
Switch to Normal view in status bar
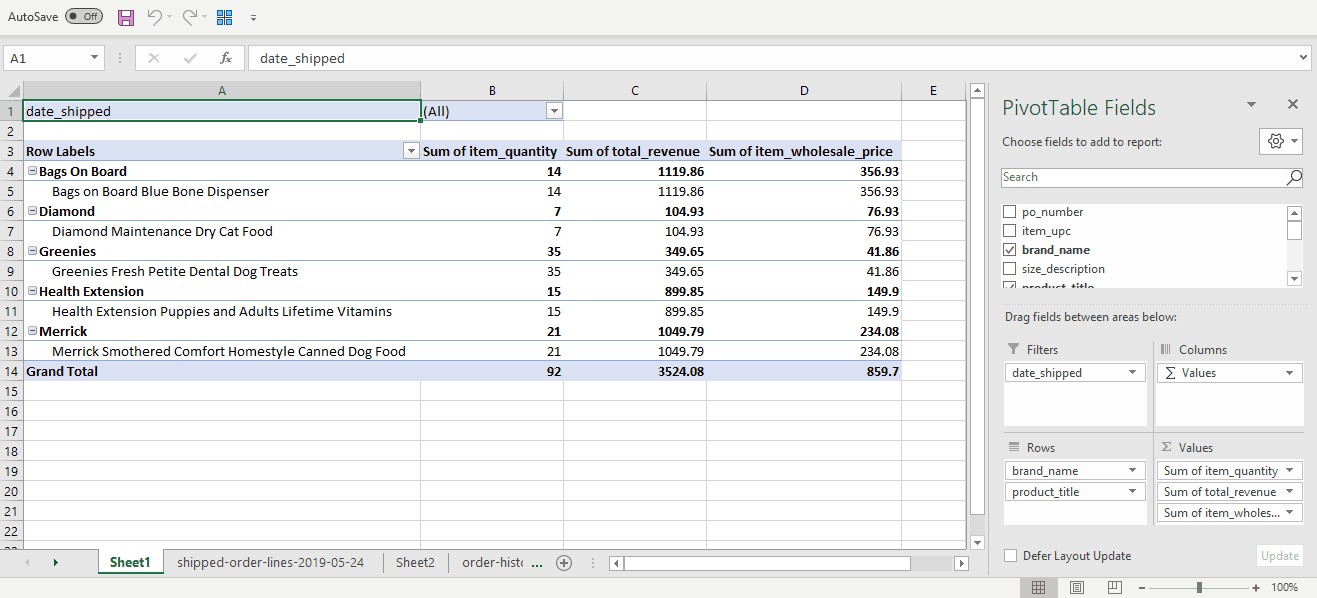[x=1039, y=587]
